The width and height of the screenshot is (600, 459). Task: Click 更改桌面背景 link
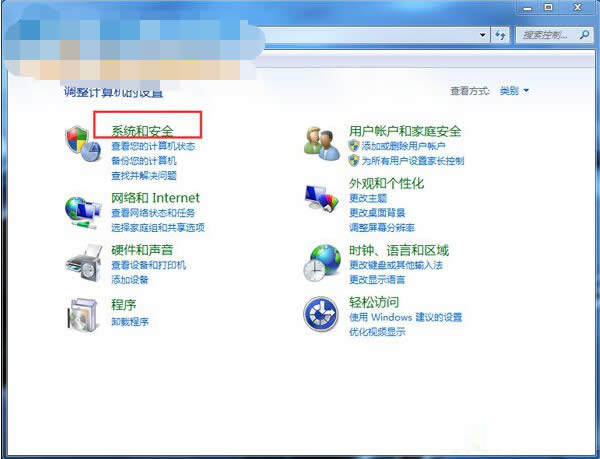[377, 213]
